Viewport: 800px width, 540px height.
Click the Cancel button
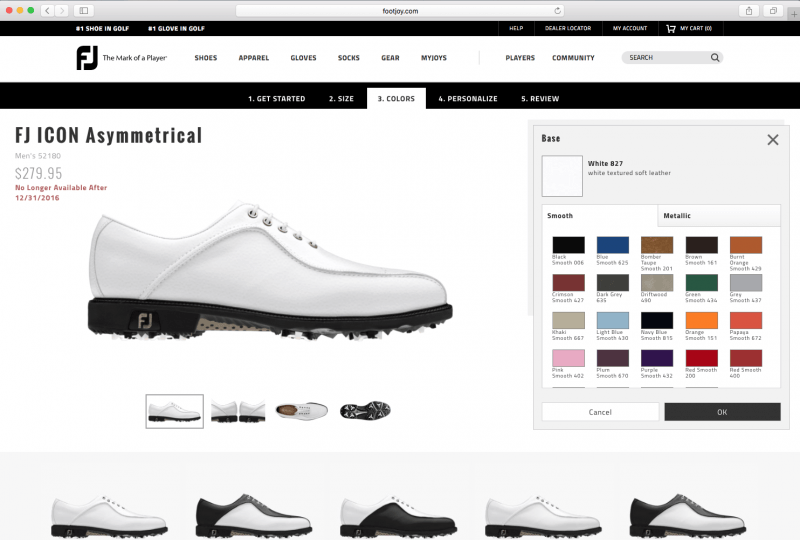(600, 412)
